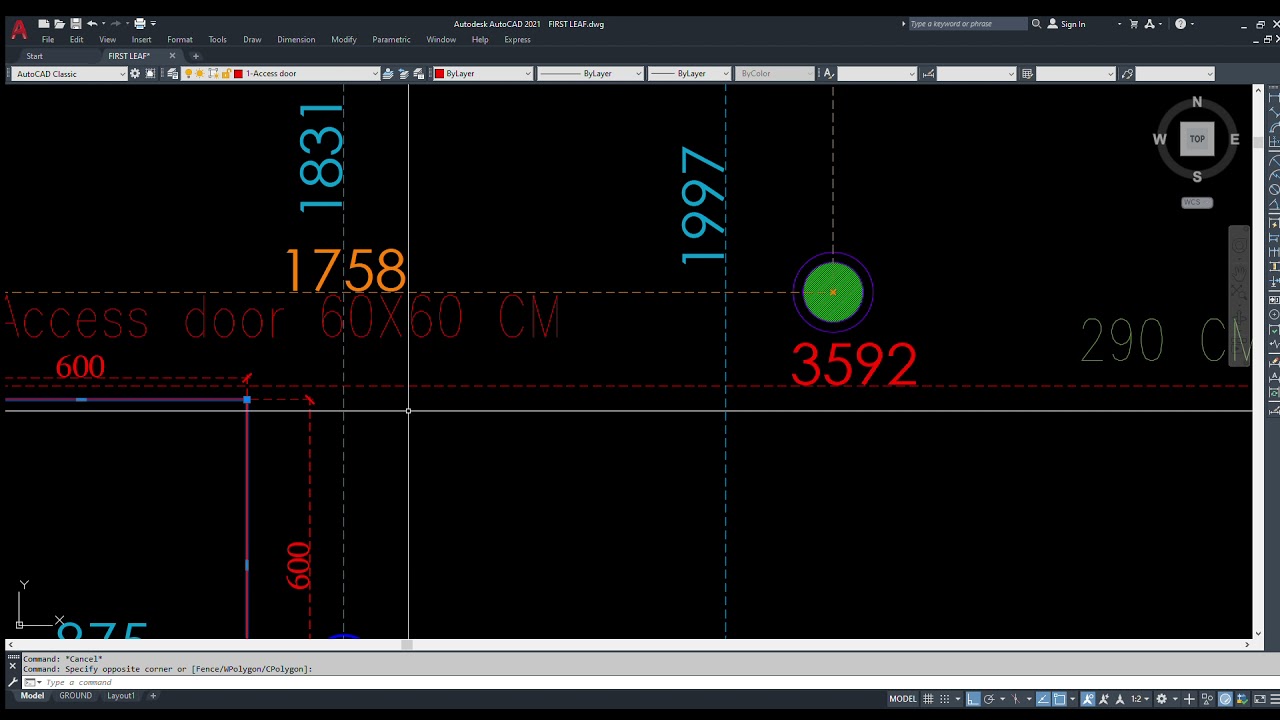Screen dimensions: 1280x720
Task: Toggle 2D Object Snap in status bar
Action: click(x=1060, y=699)
